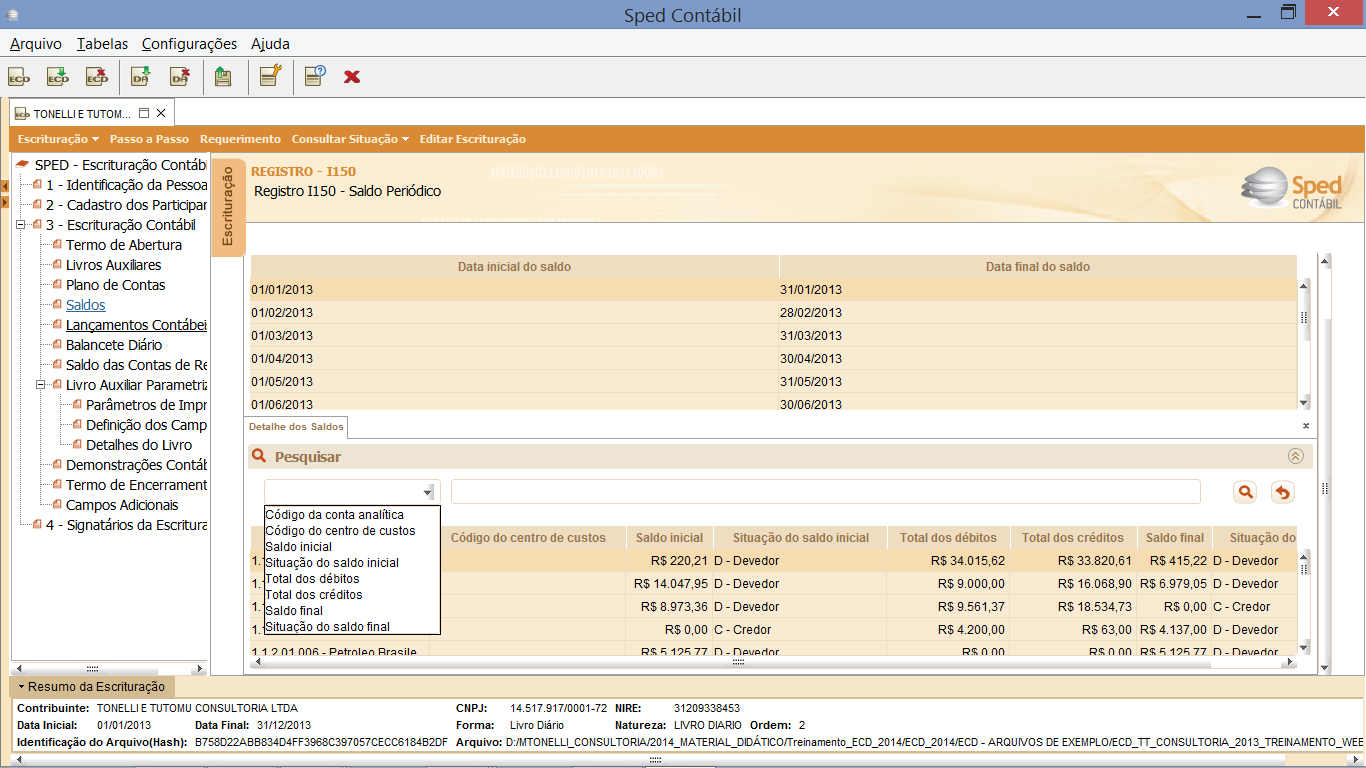This screenshot has width=1366, height=768.
Task: Open the Configurações menu
Action: tap(189, 44)
